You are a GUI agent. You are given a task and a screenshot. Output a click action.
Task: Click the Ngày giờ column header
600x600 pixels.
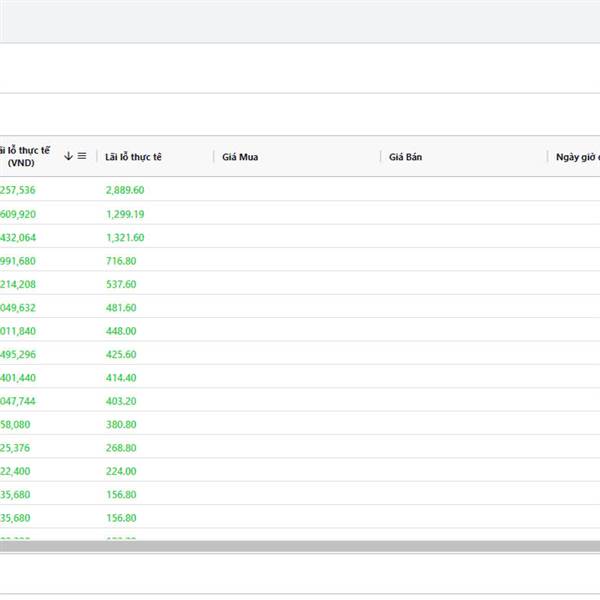(578, 157)
